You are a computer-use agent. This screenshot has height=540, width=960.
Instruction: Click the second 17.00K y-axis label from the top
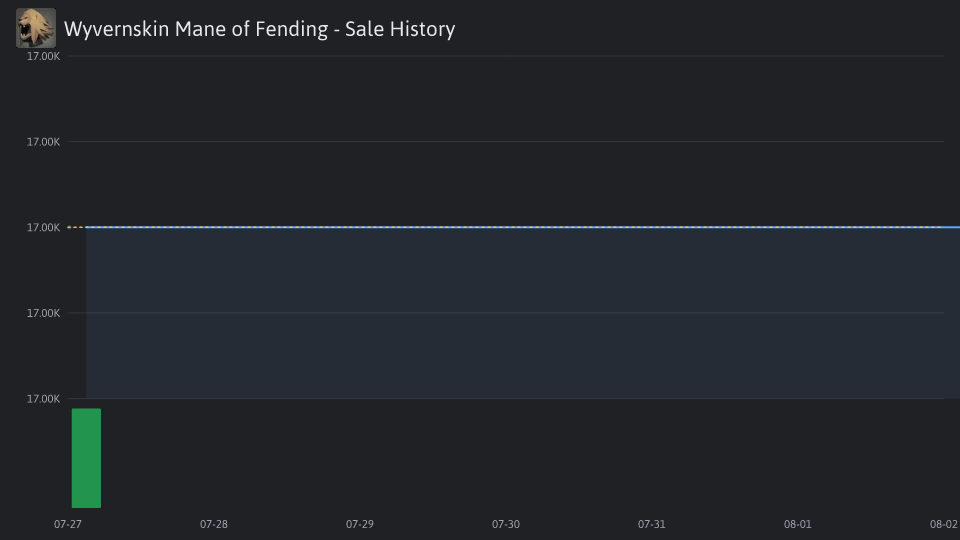(43, 142)
